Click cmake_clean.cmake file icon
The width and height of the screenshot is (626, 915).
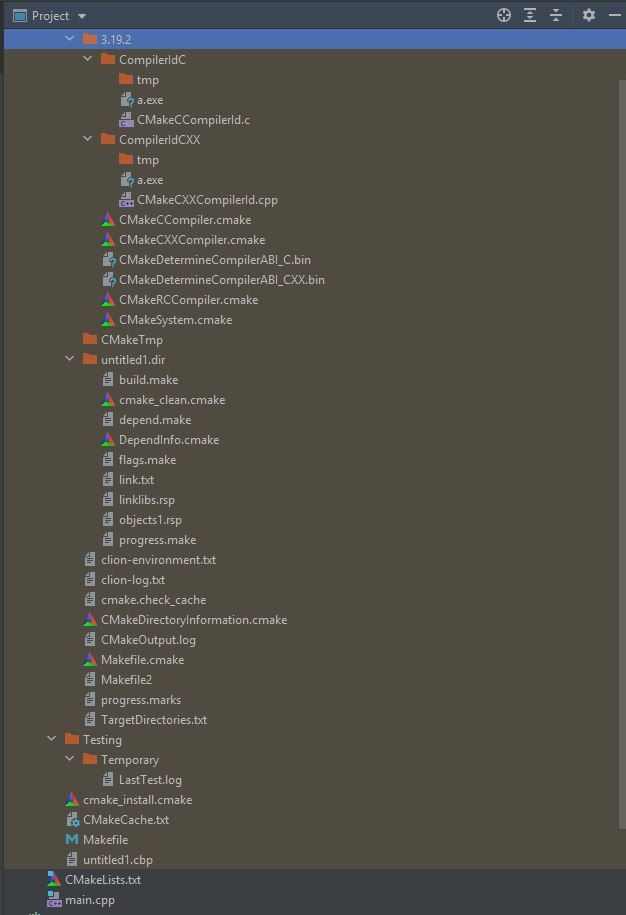[x=108, y=400]
